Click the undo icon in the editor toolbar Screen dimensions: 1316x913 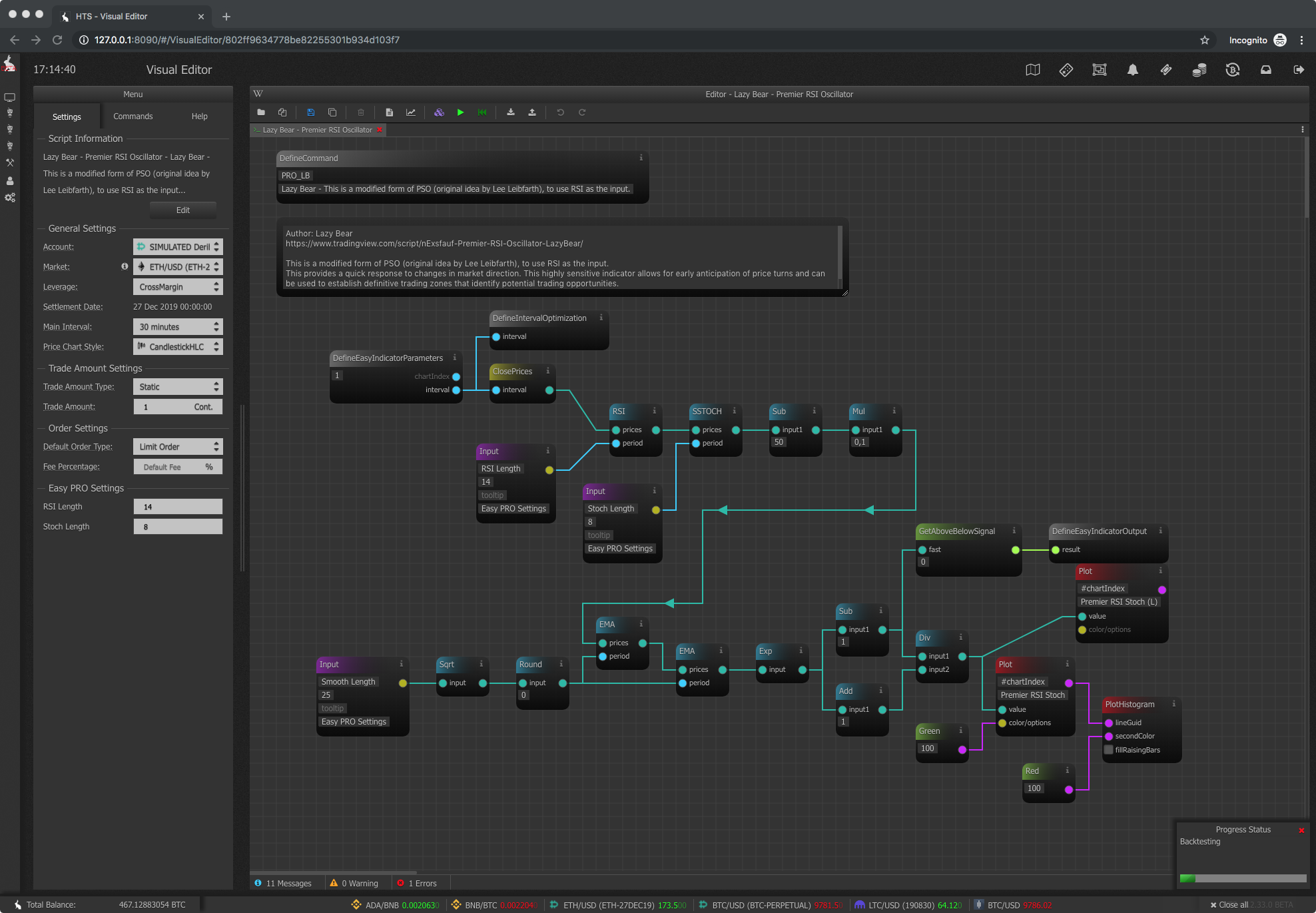560,112
